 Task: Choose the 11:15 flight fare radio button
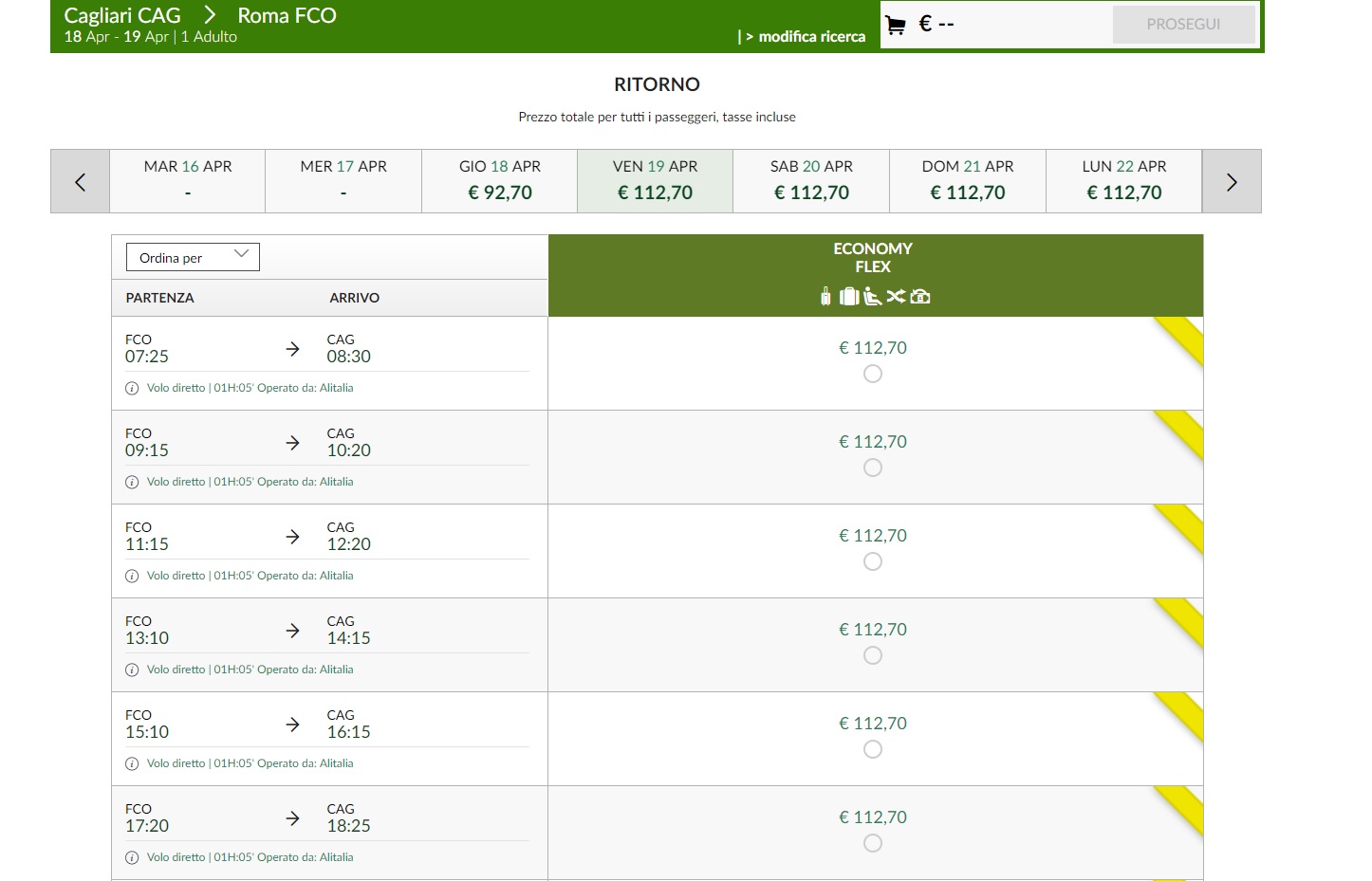click(x=873, y=561)
